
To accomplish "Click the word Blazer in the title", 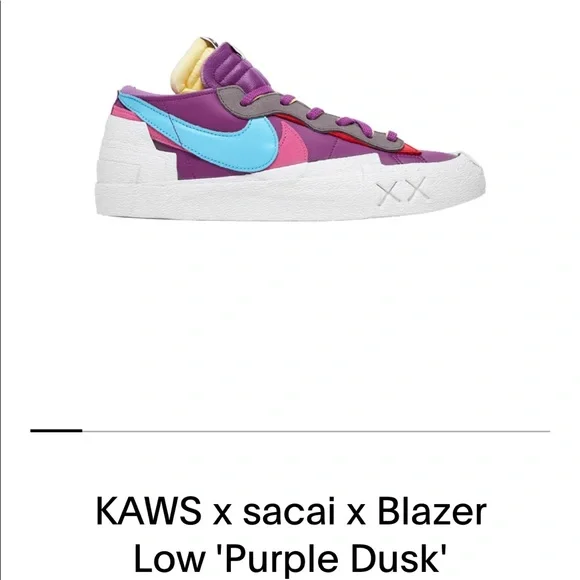I will click(x=432, y=512).
